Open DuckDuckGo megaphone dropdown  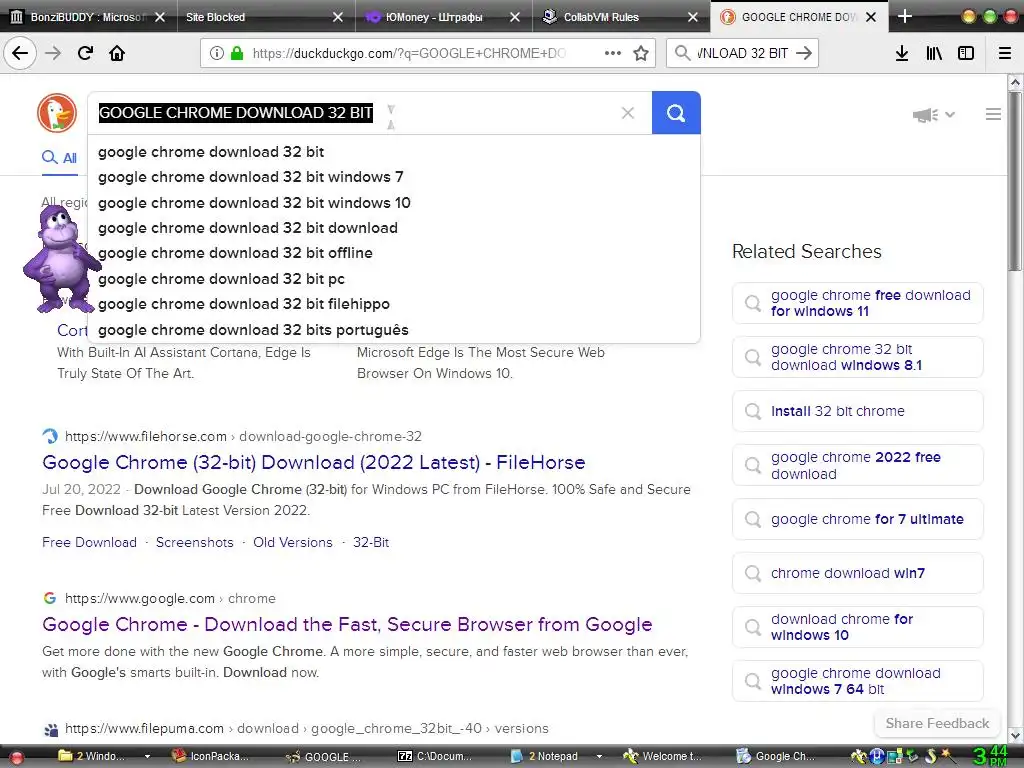pyautogui.click(x=934, y=115)
